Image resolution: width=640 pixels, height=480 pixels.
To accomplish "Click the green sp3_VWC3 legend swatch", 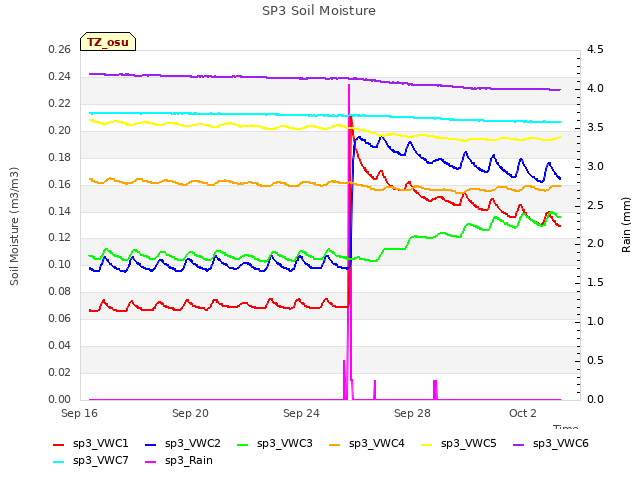I will pos(243,444).
